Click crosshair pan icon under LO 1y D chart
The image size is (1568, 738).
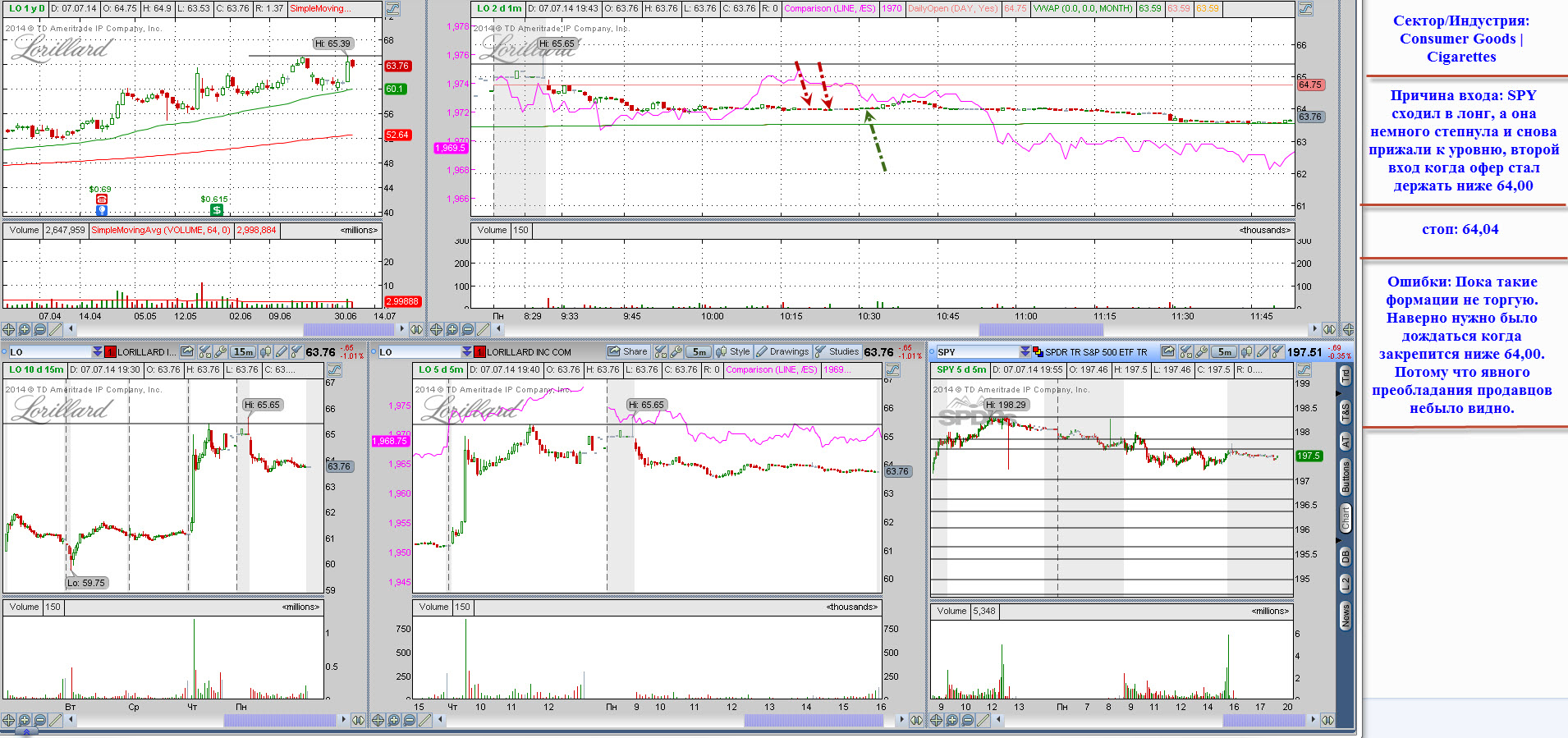(x=8, y=329)
